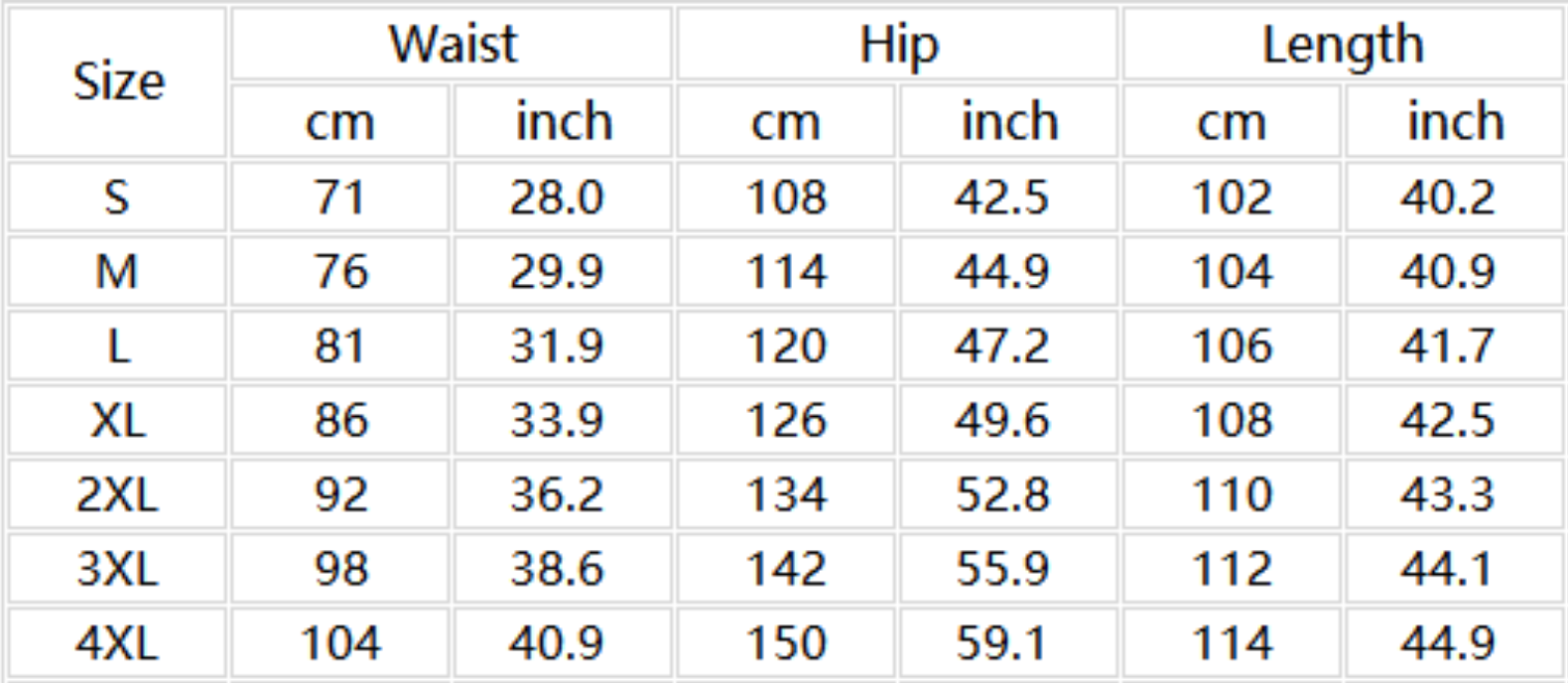The width and height of the screenshot is (1568, 683).
Task: Click waist cm value 71
Action: click(340, 198)
